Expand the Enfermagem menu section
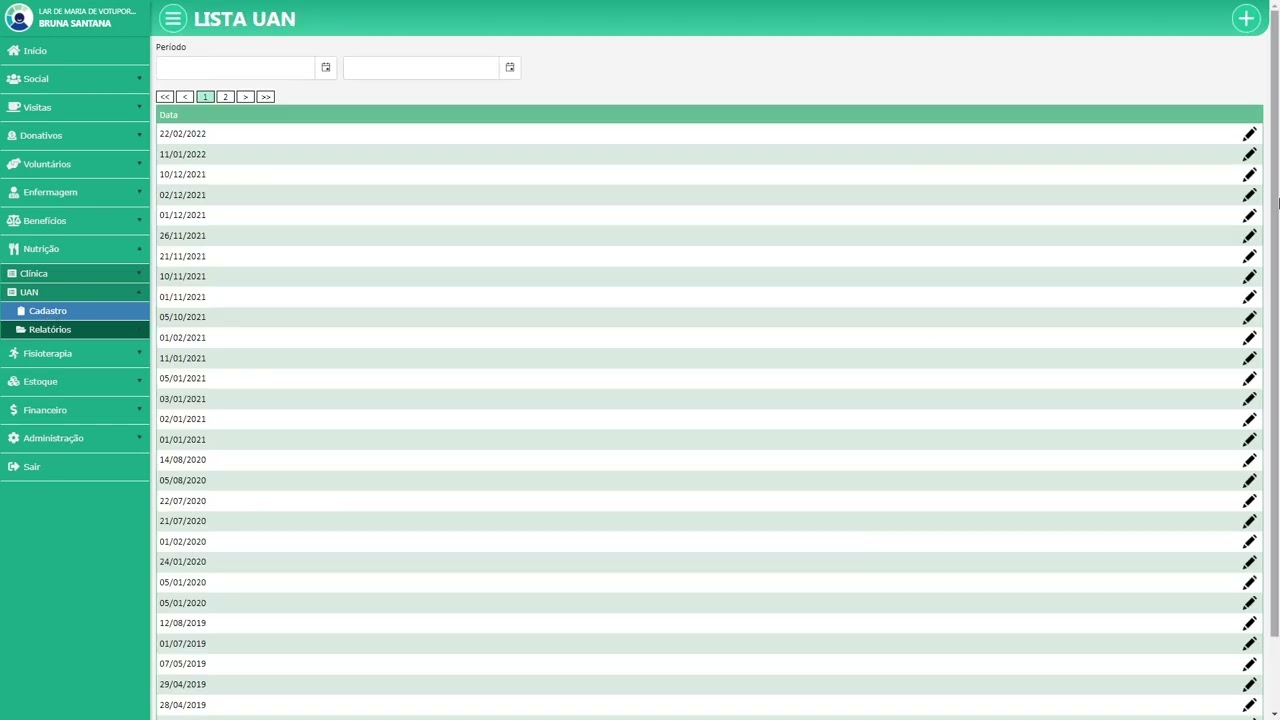 point(74,192)
